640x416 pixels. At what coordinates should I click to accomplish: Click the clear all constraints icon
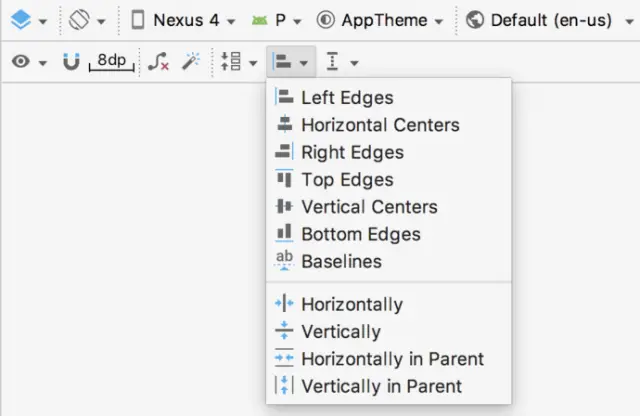158,62
